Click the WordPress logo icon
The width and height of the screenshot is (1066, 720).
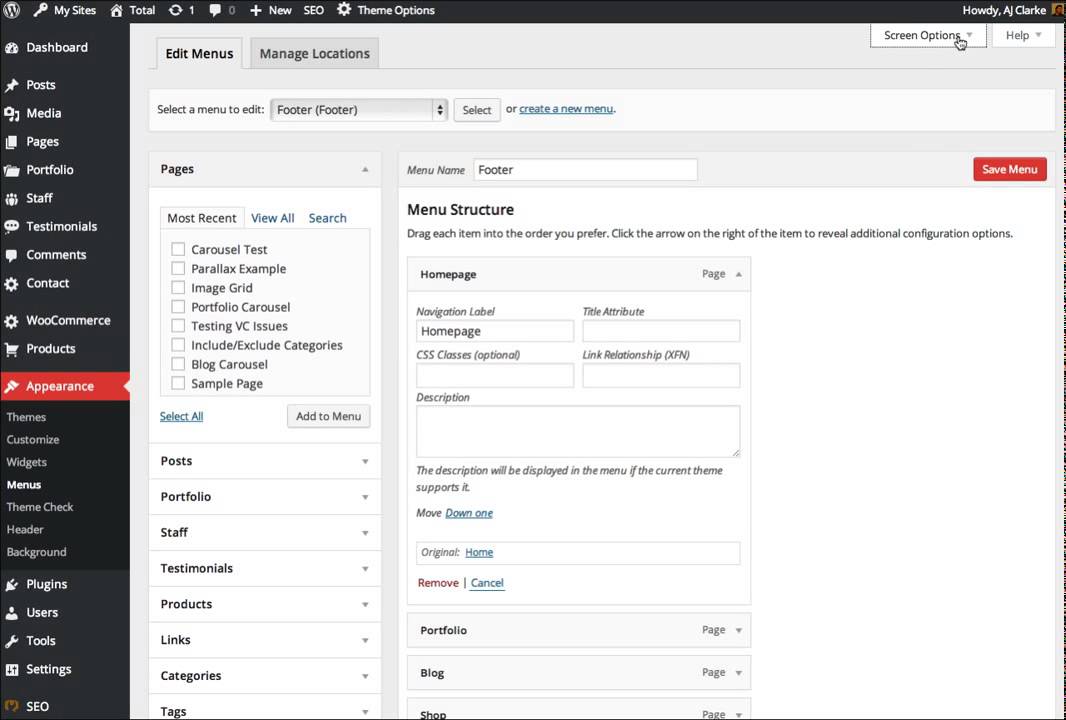point(12,10)
